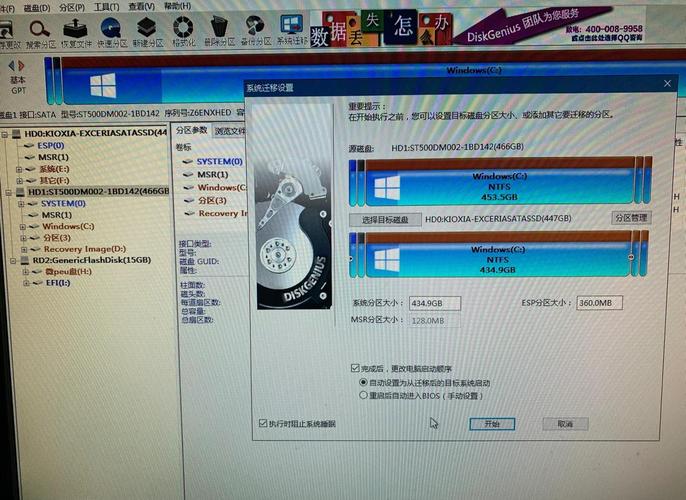
Task: Switch to the 浏览文件 tab
Action: tap(229, 131)
